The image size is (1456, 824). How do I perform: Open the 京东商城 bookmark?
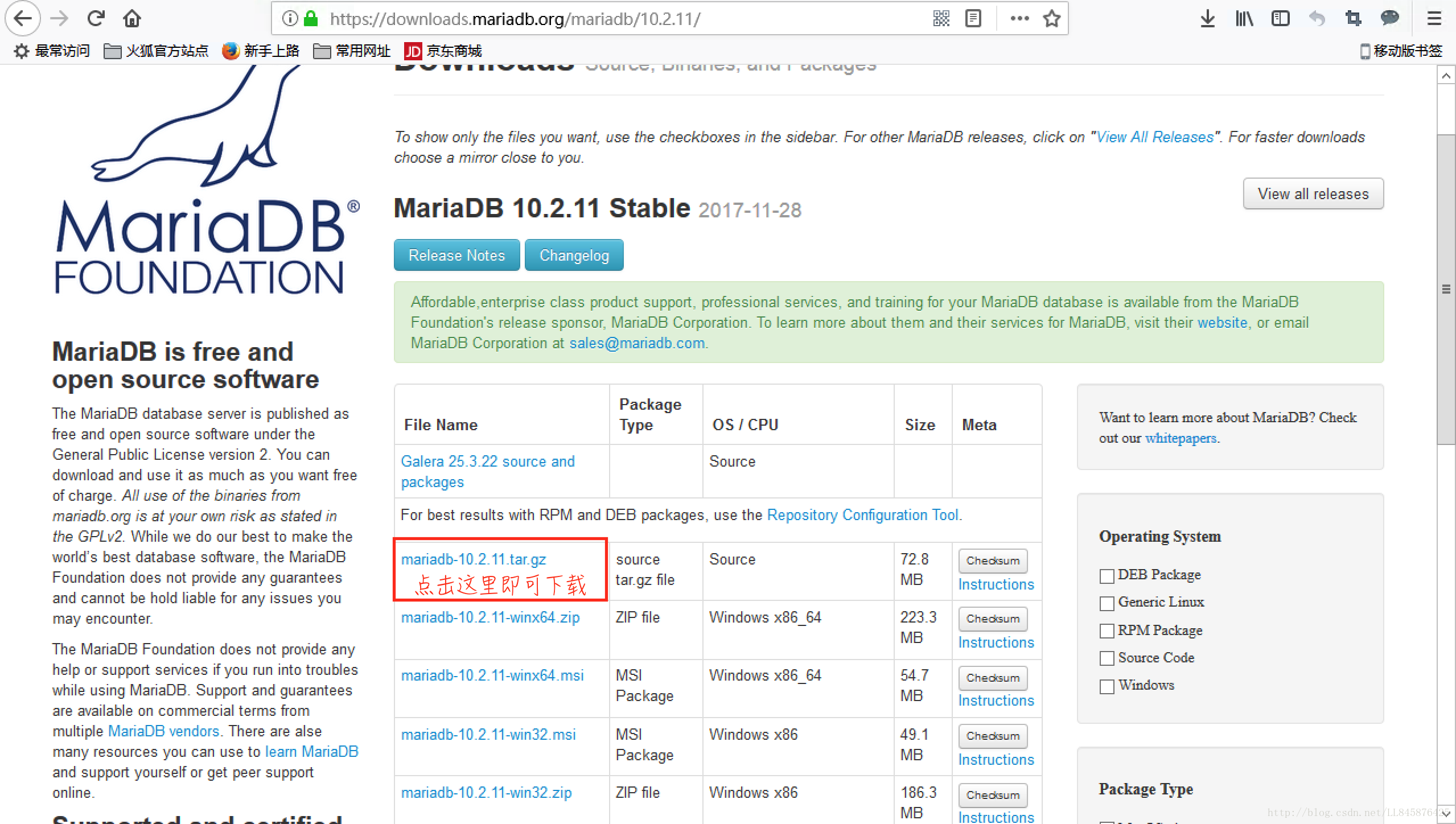pyautogui.click(x=443, y=51)
